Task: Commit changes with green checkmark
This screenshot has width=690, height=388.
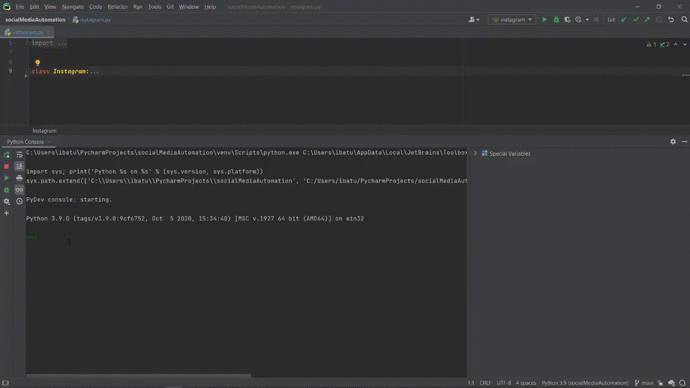Action: [635, 19]
